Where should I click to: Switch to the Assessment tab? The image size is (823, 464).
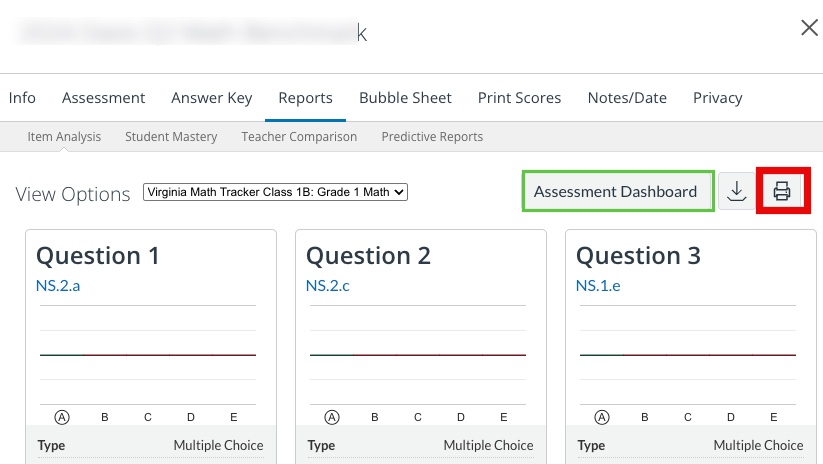tap(103, 98)
